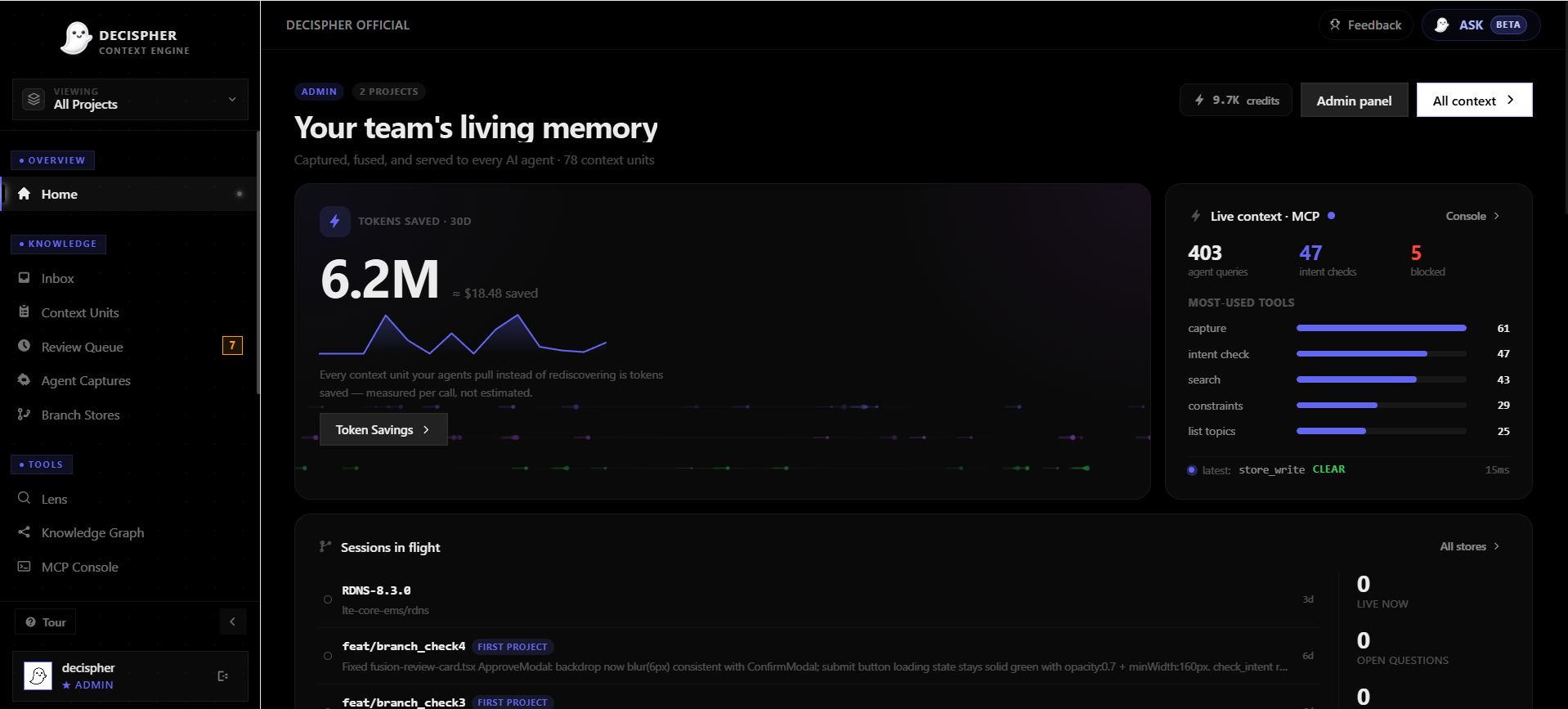Click the 403 agent queries stat
The image size is (1568, 709).
pyautogui.click(x=1218, y=260)
